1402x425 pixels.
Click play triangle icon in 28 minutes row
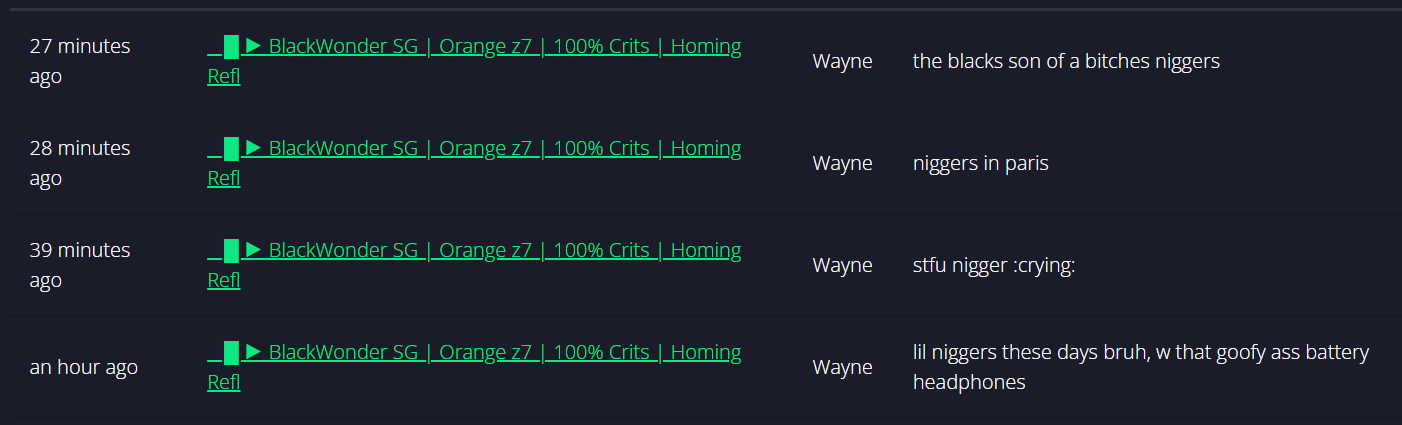(254, 148)
